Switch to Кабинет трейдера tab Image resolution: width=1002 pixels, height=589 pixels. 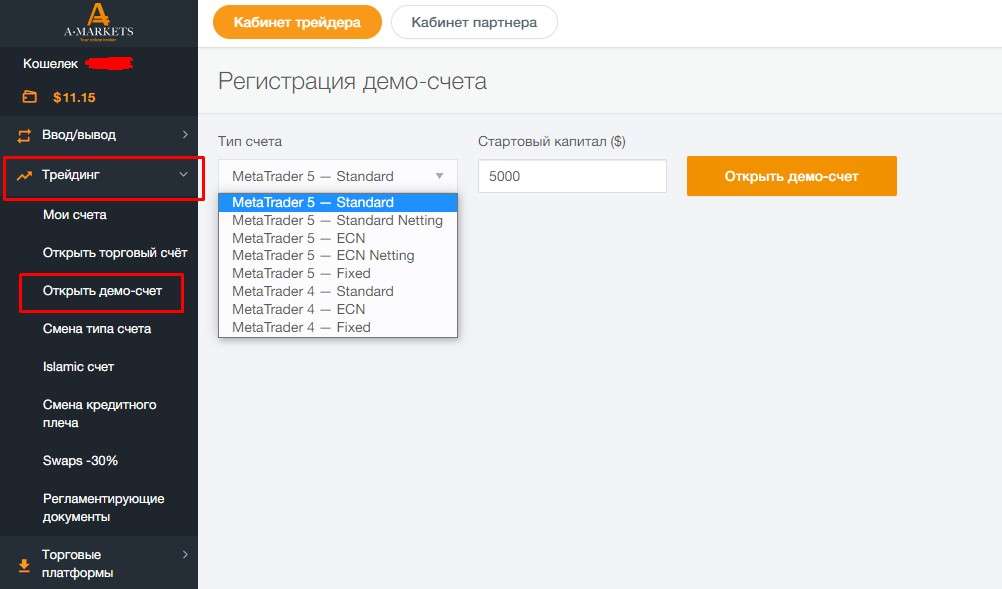tap(297, 22)
